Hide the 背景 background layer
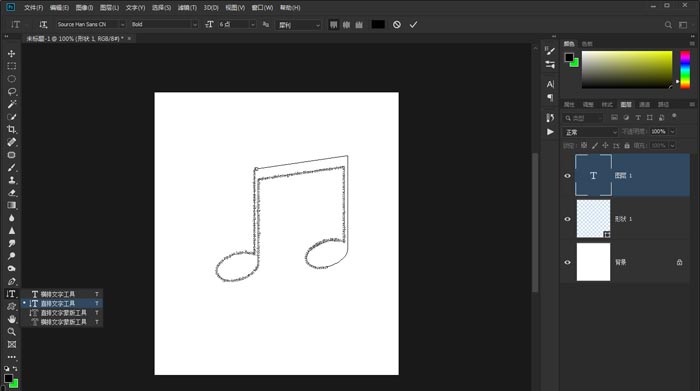Viewport: 700px width, 391px height. [x=567, y=262]
